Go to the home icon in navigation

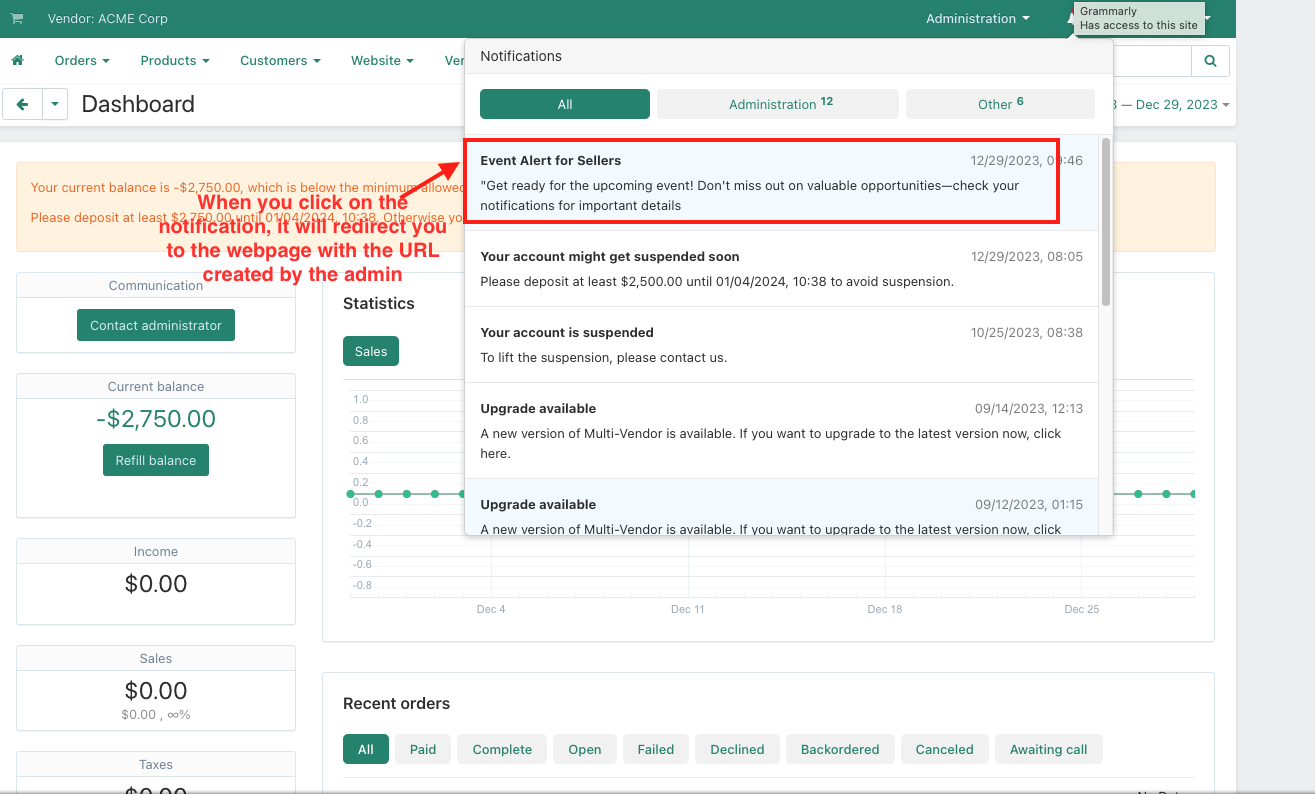(x=17, y=61)
